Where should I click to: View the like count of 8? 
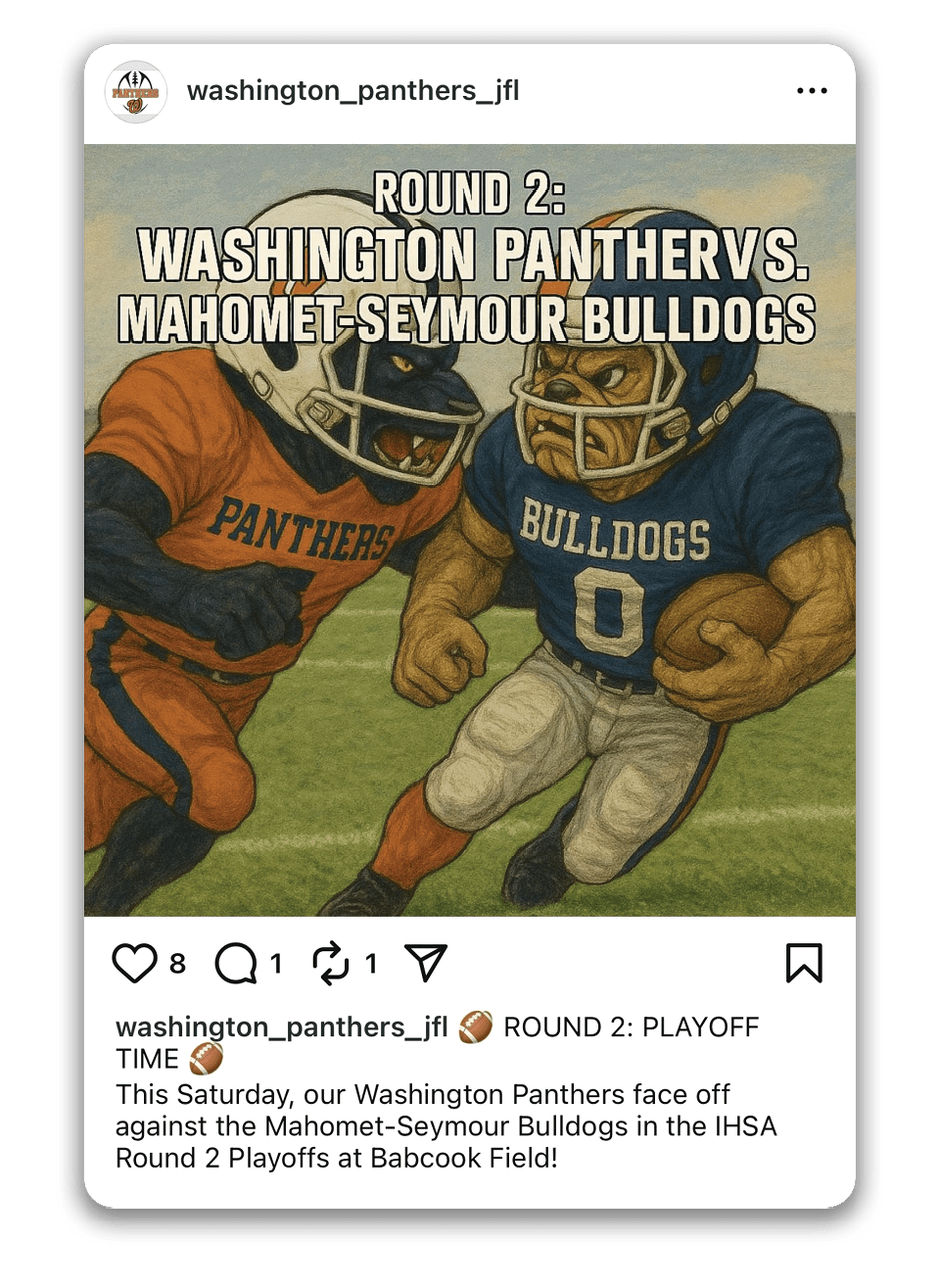177,964
